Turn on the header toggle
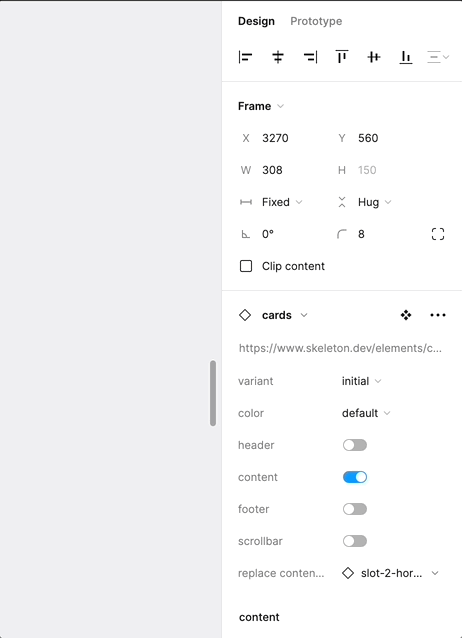This screenshot has width=462, height=638. tap(355, 445)
